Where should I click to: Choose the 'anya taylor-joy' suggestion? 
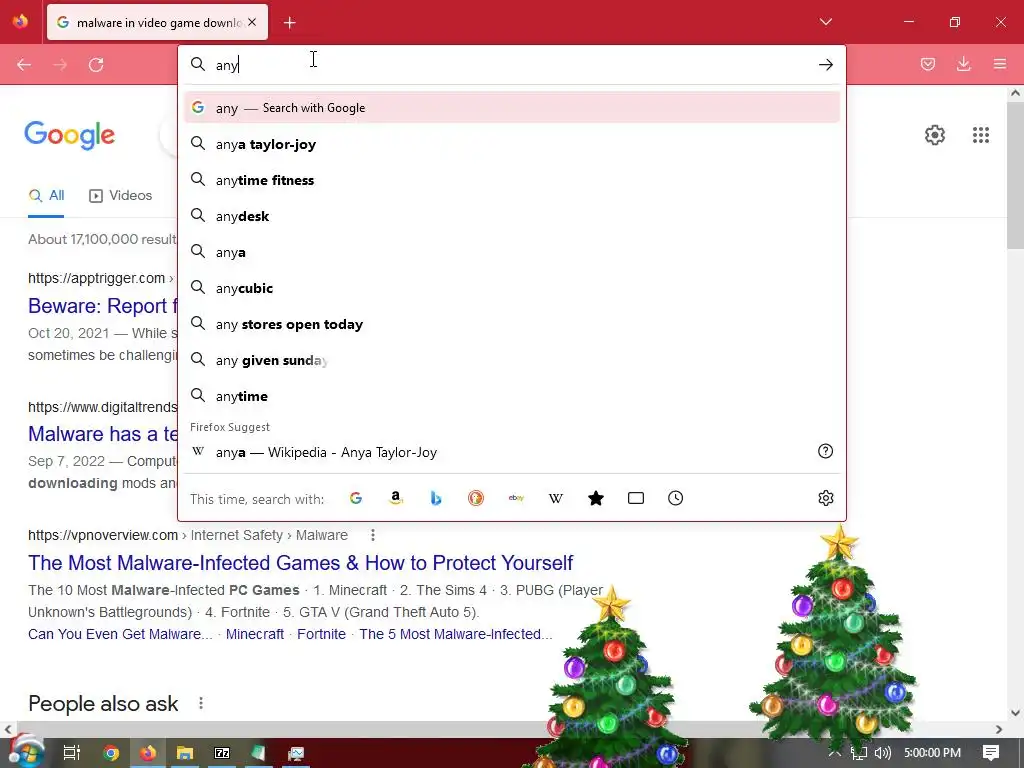click(x=512, y=144)
